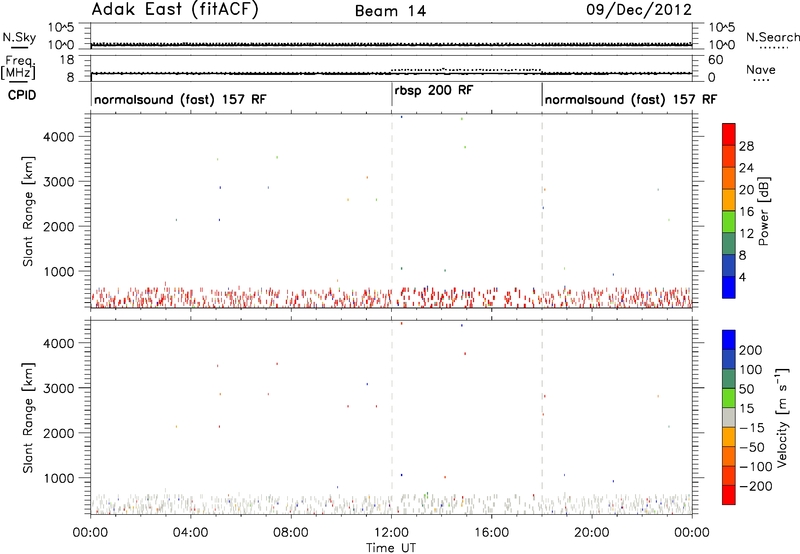The width and height of the screenshot is (800, 554).
Task: Click 'rbsp 200 RF' CPID label
Action: [434, 90]
